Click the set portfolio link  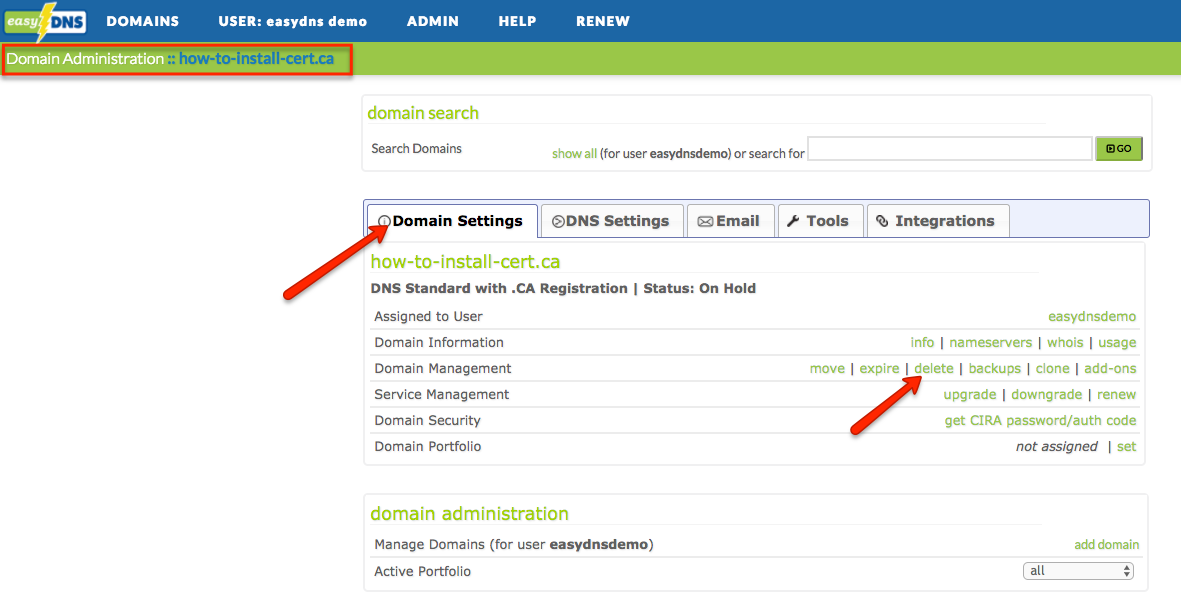[1126, 446]
